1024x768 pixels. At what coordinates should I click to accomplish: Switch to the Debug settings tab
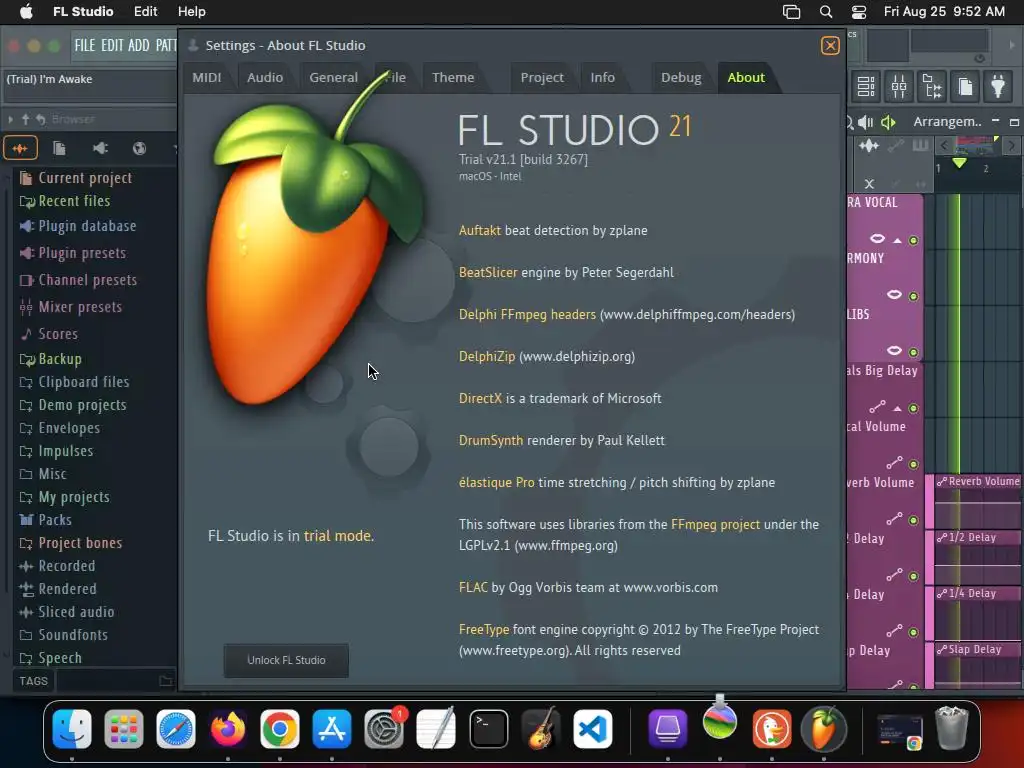coord(681,77)
